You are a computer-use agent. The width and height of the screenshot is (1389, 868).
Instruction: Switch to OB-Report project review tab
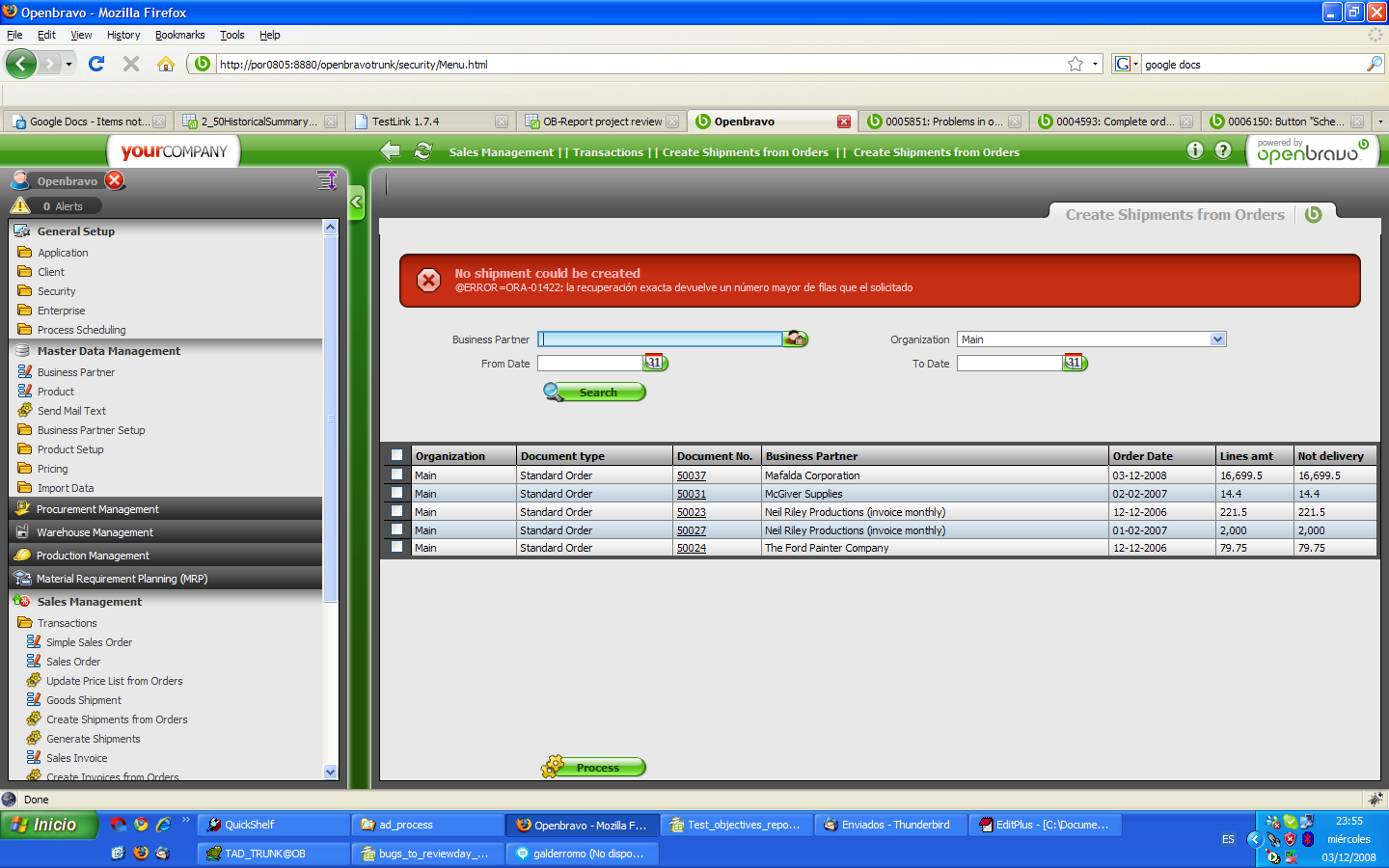pyautogui.click(x=601, y=122)
